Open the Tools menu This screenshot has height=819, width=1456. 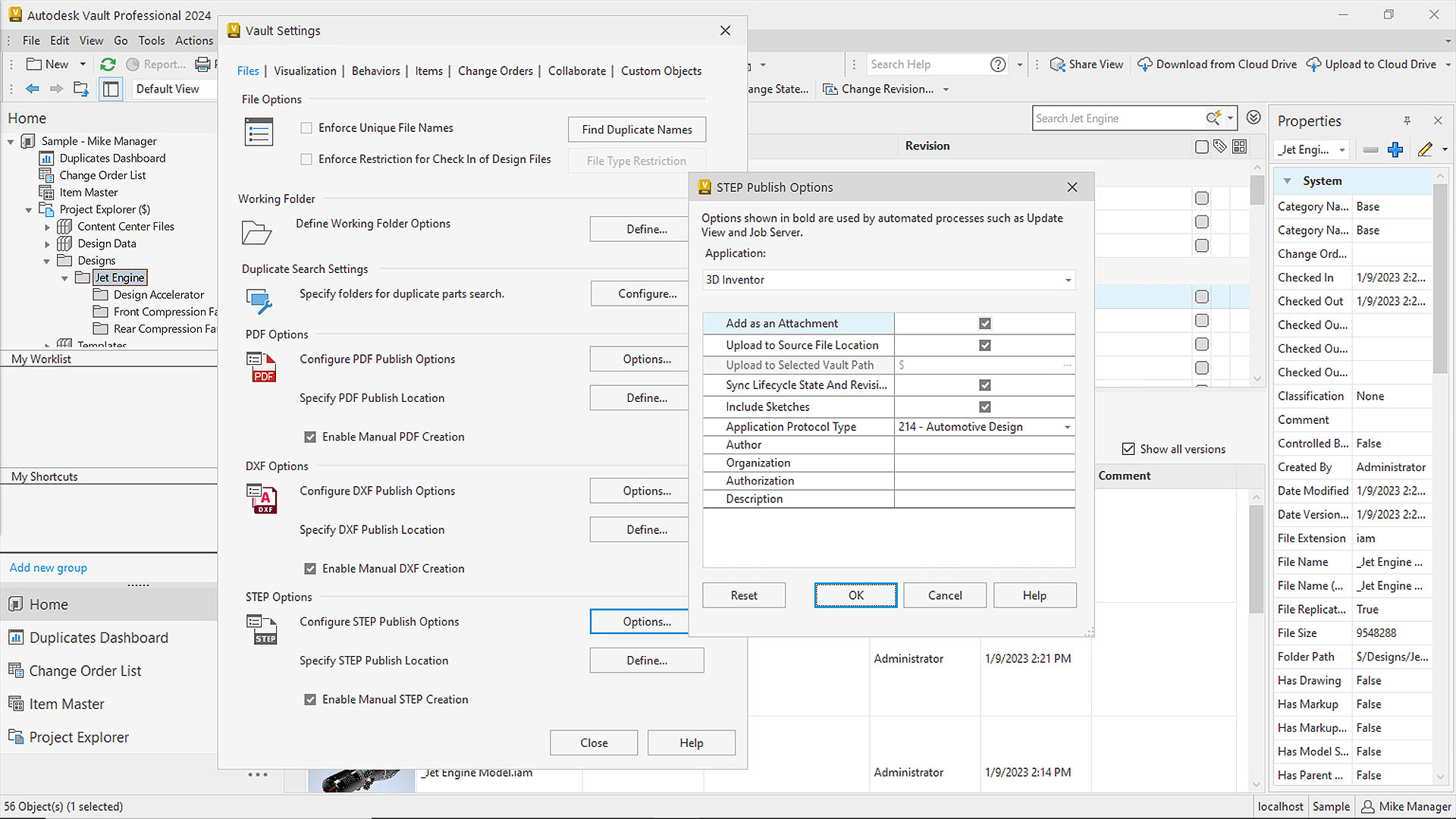pos(151,40)
